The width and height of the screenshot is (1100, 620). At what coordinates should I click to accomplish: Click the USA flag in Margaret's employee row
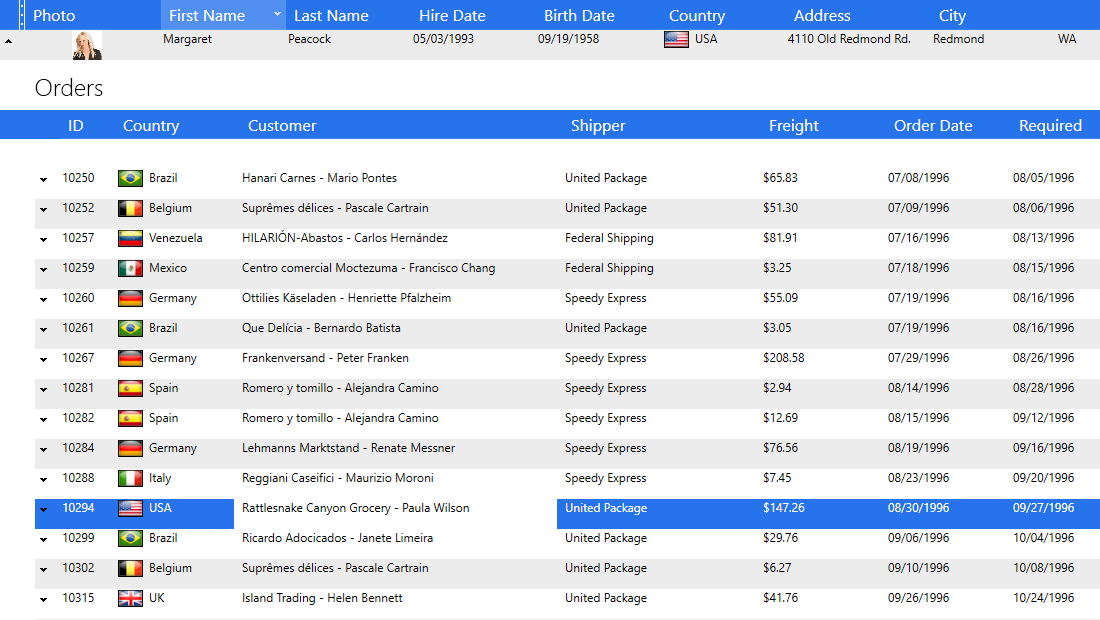(x=676, y=40)
